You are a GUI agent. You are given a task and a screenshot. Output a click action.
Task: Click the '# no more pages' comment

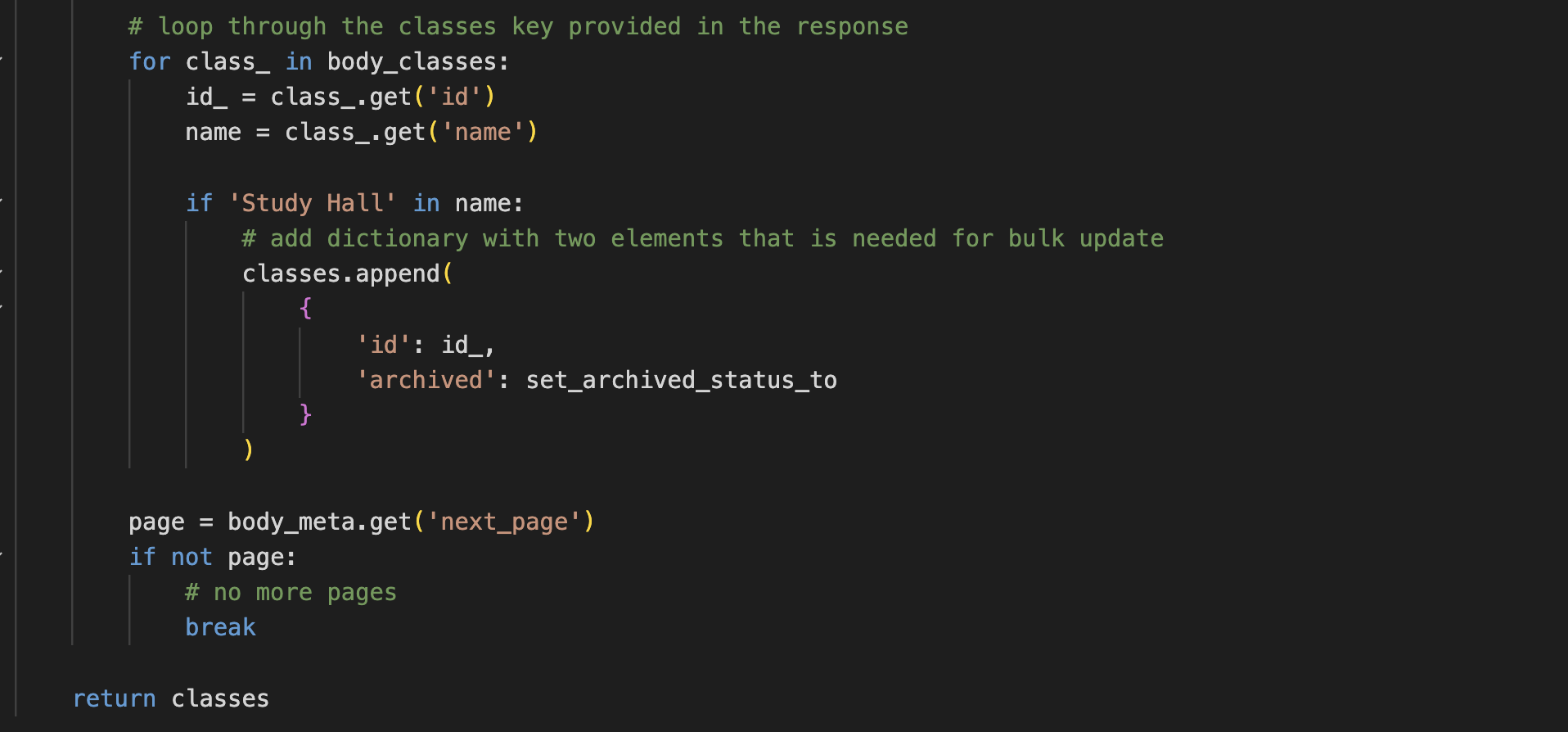point(291,592)
